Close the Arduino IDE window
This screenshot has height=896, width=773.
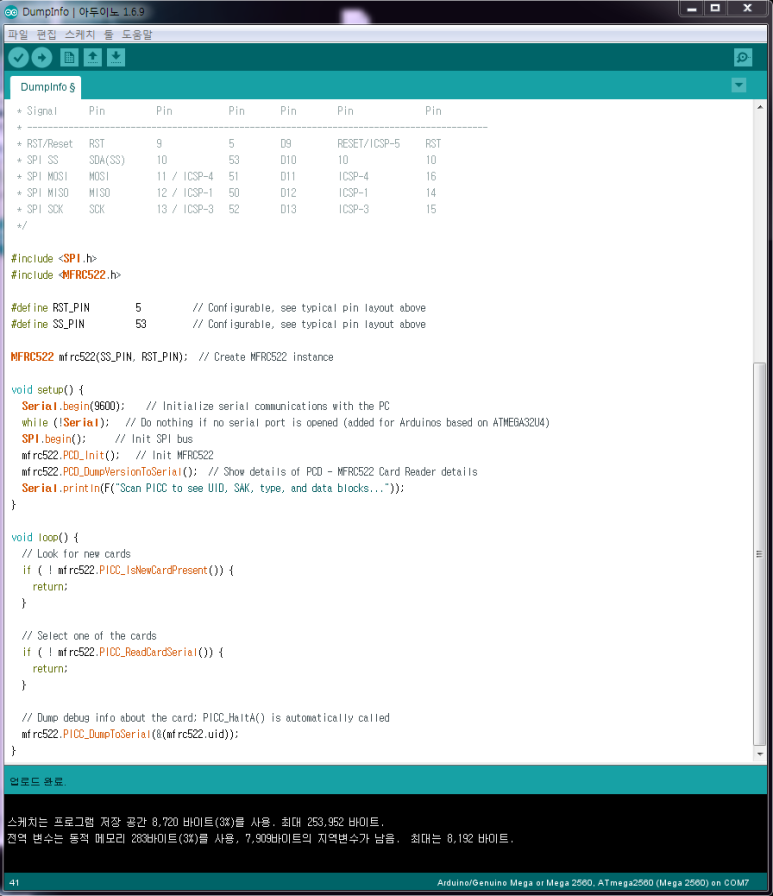point(747,9)
